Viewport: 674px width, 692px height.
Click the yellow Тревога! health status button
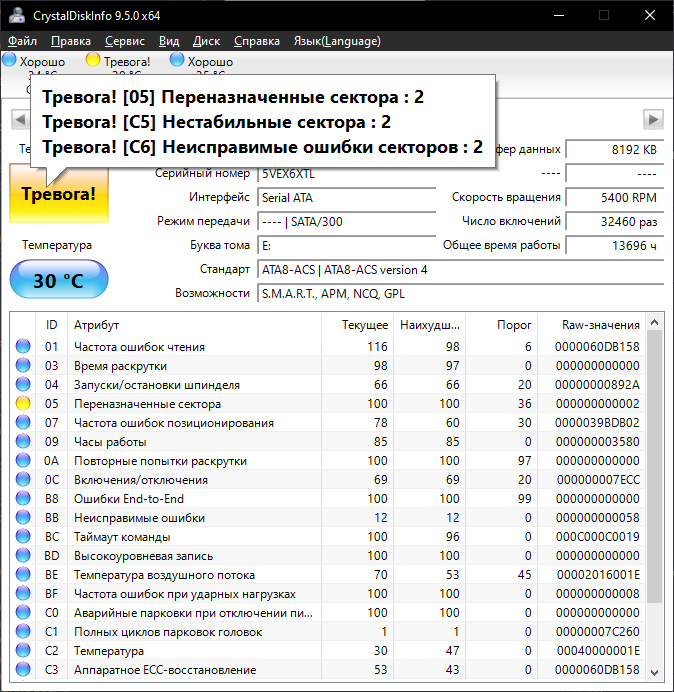coord(59,193)
